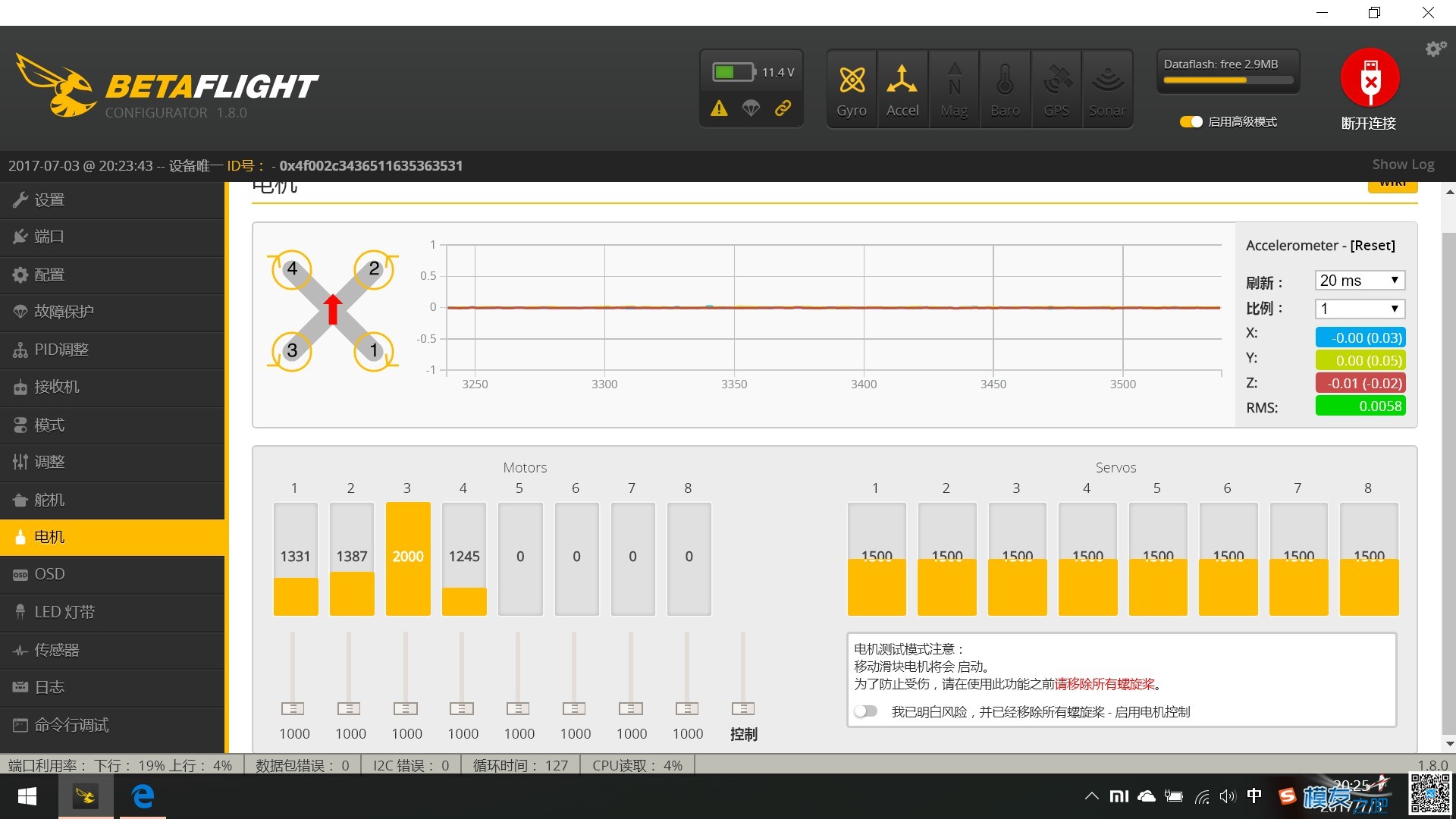
Task: Click the 模式 (Modes) icon in sidebar
Action: 20,425
